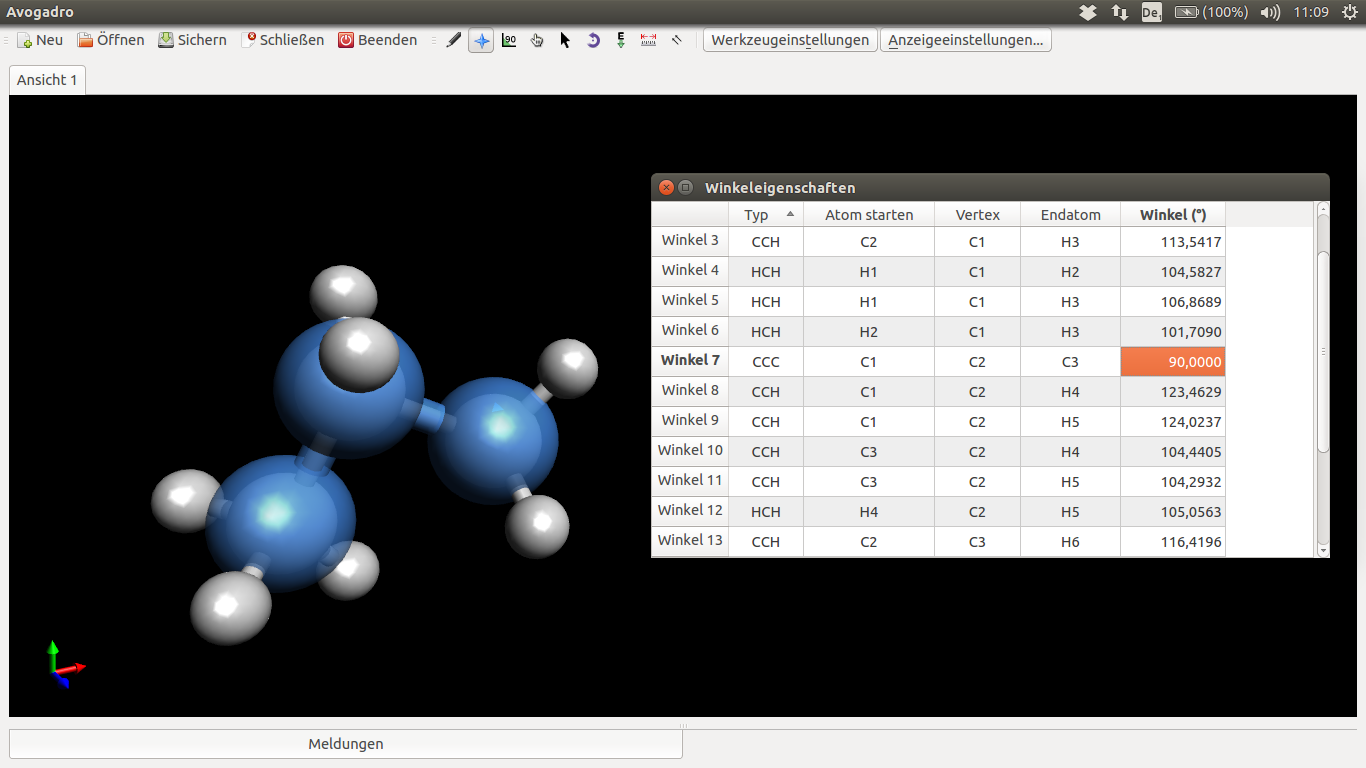Select the Winkel 3 row header
The height and width of the screenshot is (768, 1366).
tap(690, 241)
